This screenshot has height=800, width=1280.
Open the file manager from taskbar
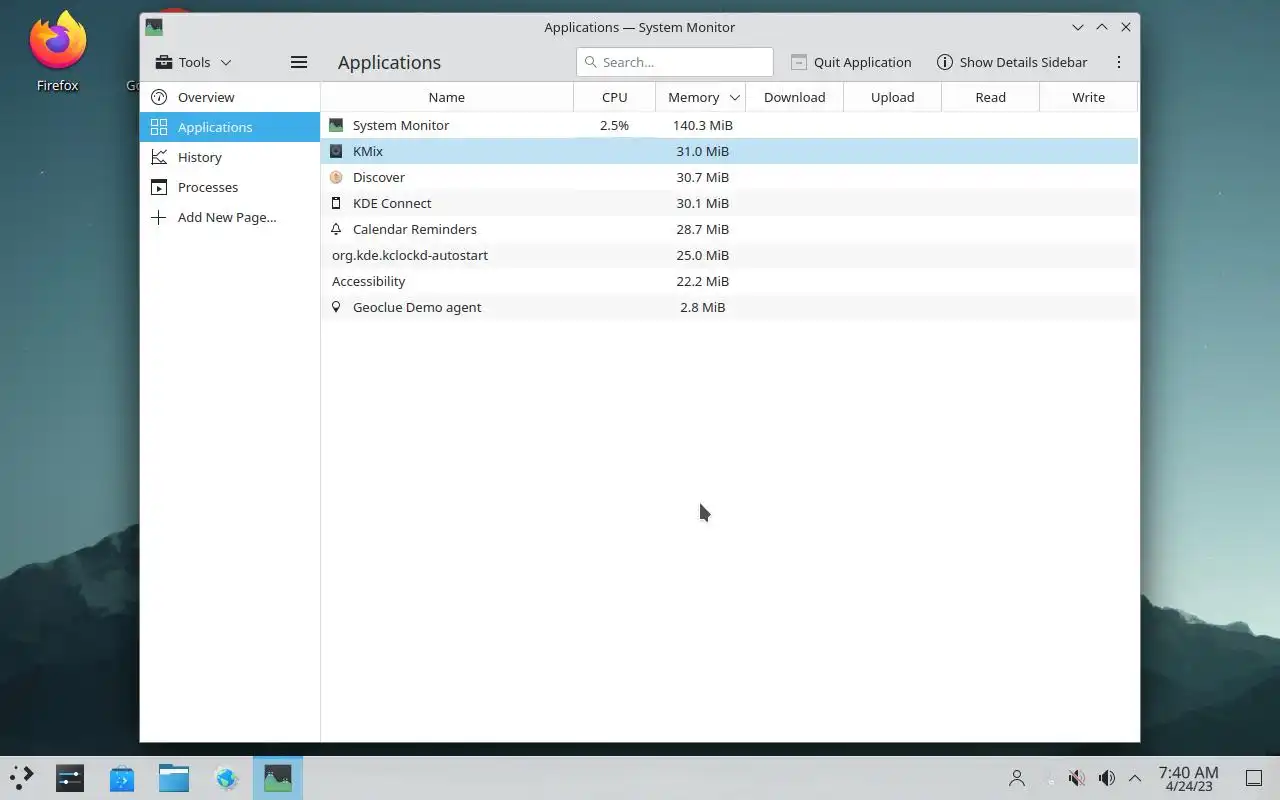174,778
